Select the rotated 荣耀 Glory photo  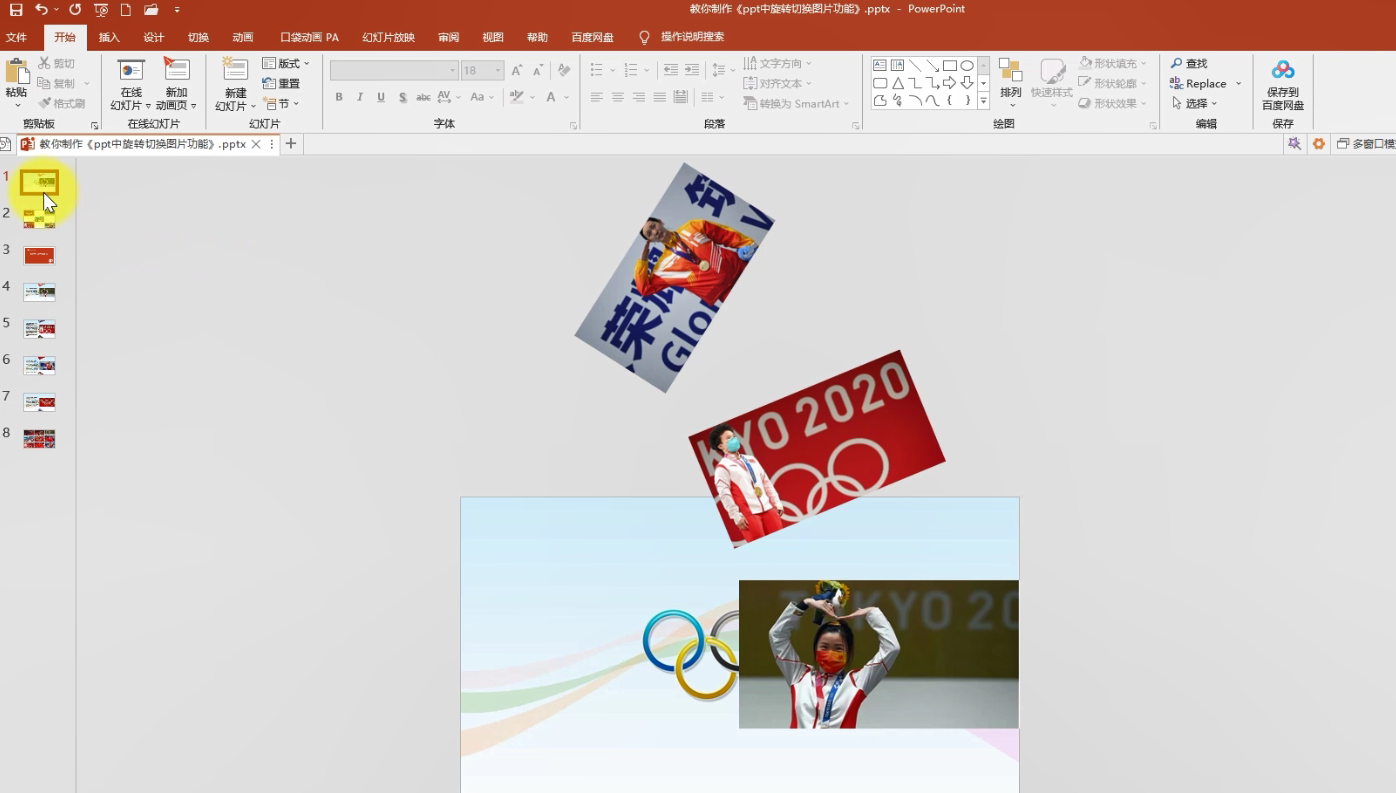click(x=675, y=277)
